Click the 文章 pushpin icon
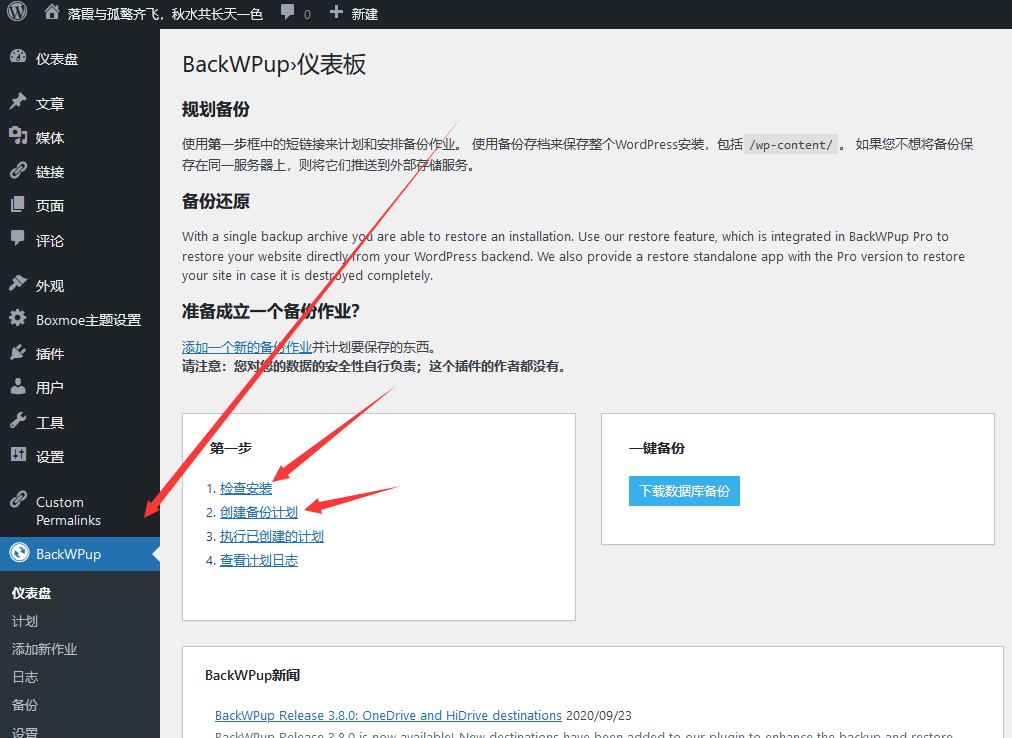 [x=18, y=101]
